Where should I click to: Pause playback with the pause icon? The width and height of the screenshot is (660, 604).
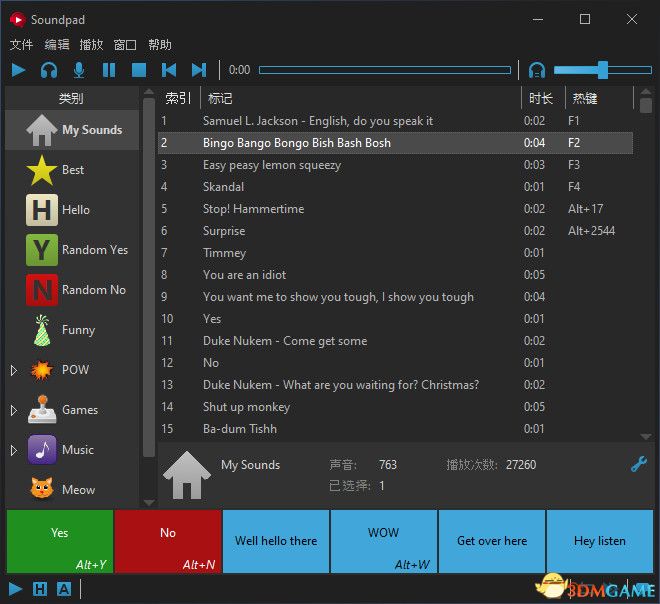pos(109,70)
